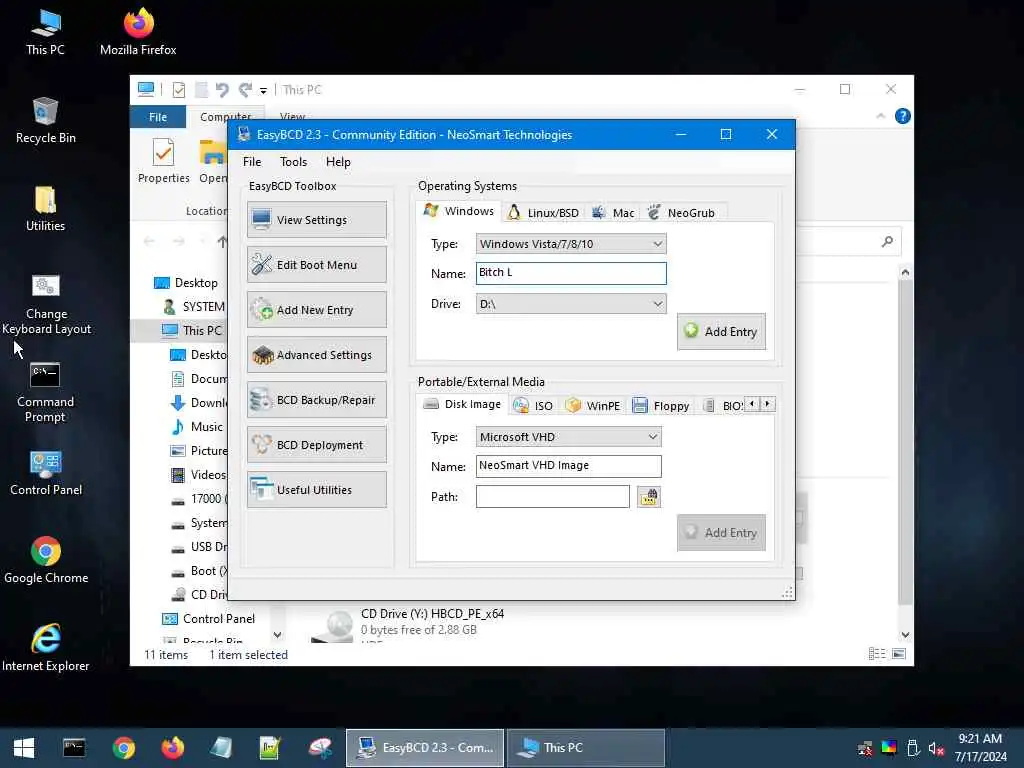The width and height of the screenshot is (1024, 768).
Task: Open CD Drive (Y:) HBCD_PE_x64
Action: tap(409, 624)
